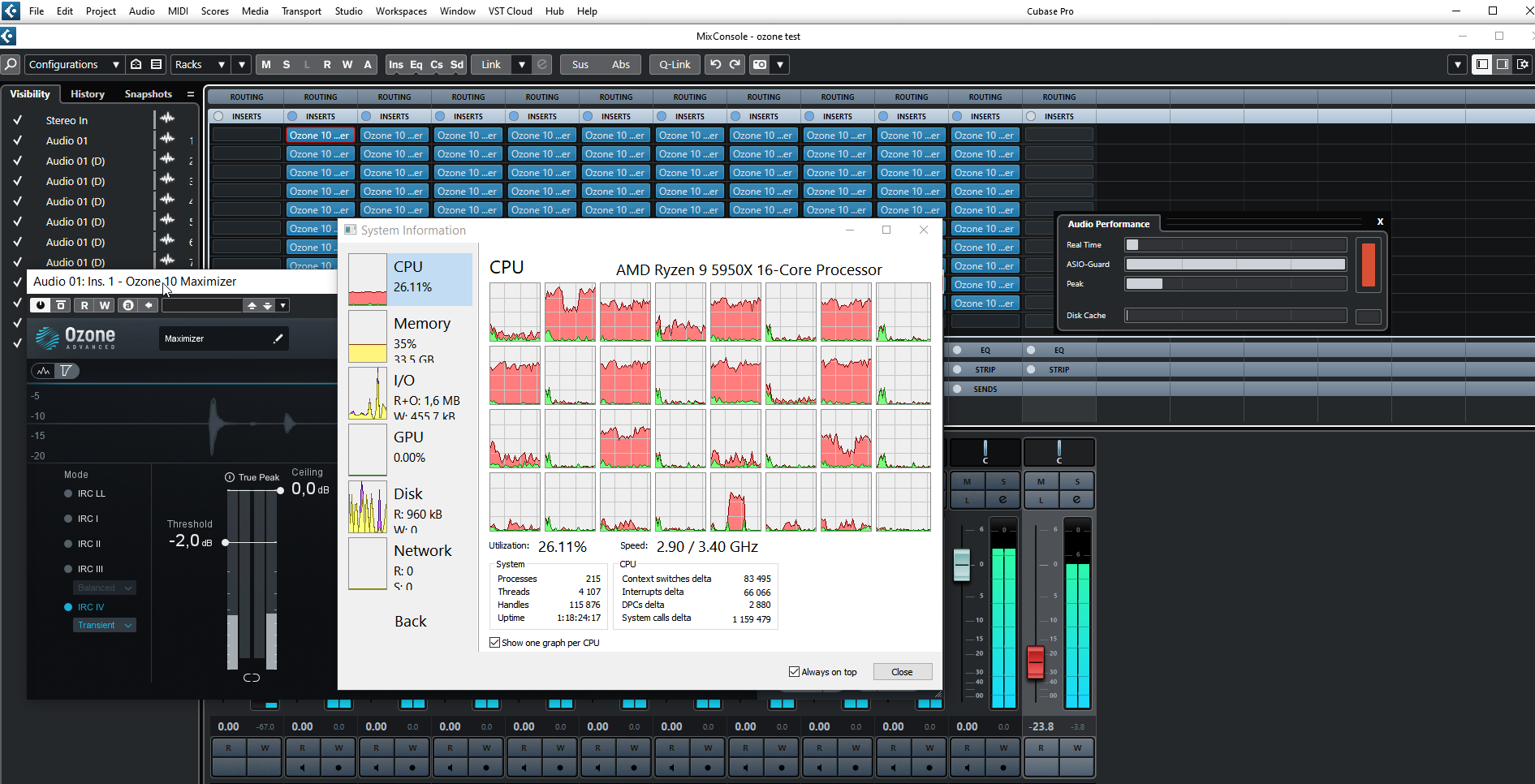Open the Workspaces menu

coord(401,11)
